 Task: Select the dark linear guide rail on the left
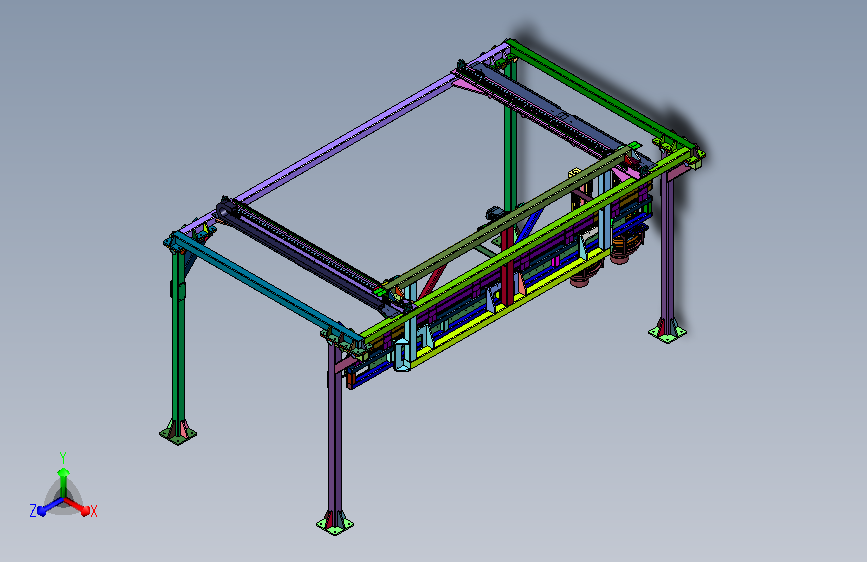tap(310, 255)
